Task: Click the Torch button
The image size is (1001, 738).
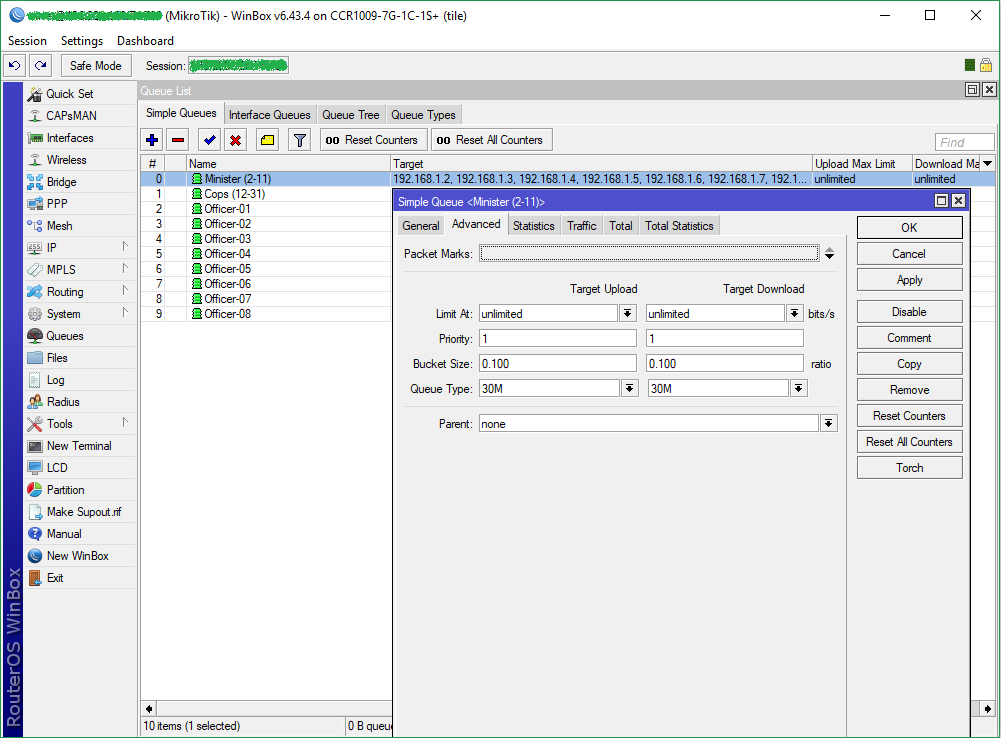Action: pos(909,467)
